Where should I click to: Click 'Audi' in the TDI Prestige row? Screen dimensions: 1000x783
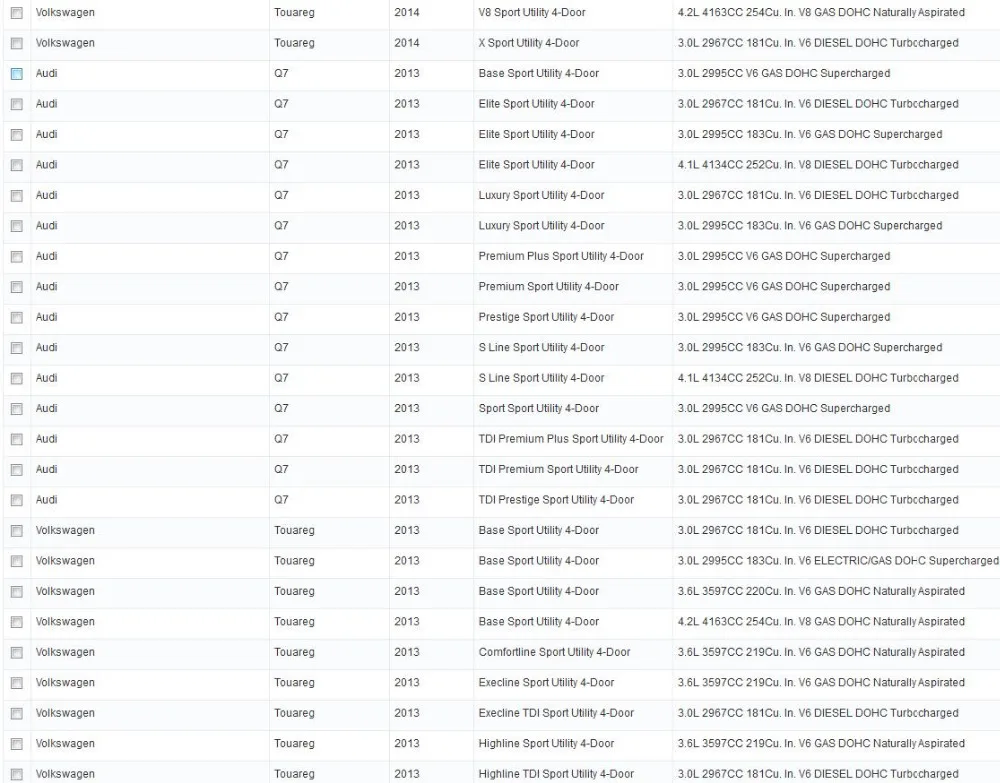[47, 499]
